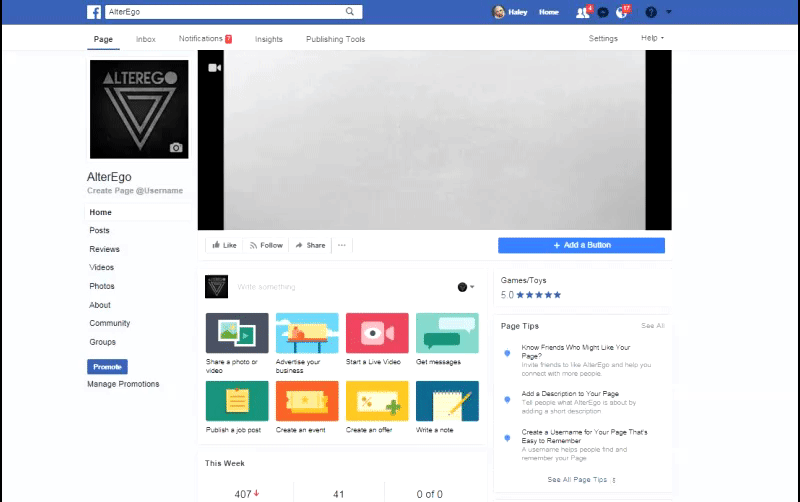The width and height of the screenshot is (800, 502).
Task: Click the Like button
Action: [x=224, y=245]
